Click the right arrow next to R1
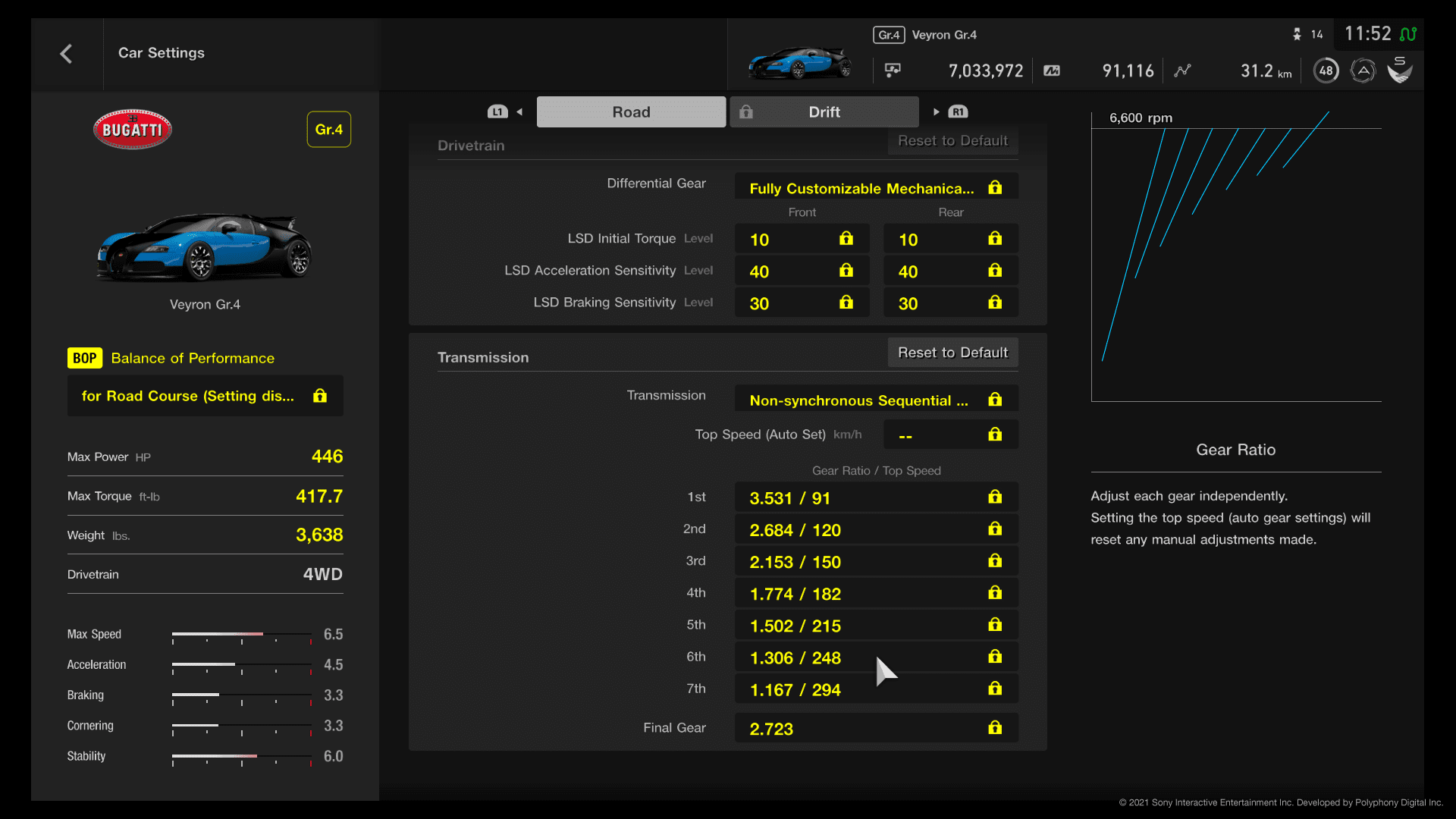1456x819 pixels. (937, 111)
